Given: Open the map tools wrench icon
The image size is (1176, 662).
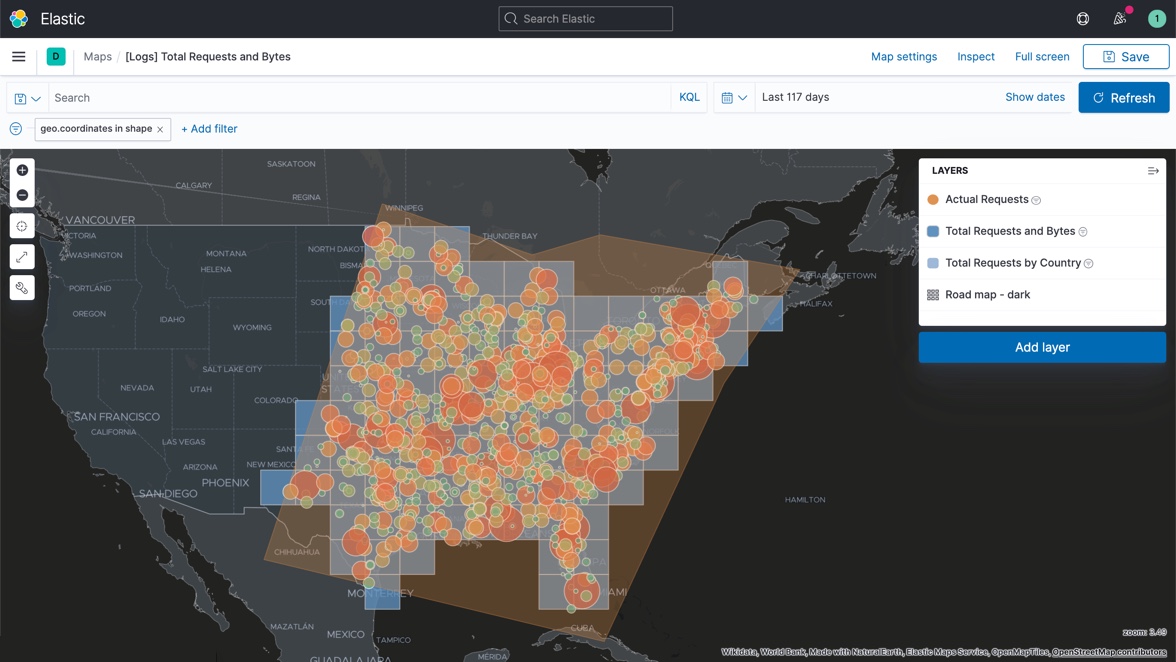Looking at the screenshot, I should (x=22, y=288).
